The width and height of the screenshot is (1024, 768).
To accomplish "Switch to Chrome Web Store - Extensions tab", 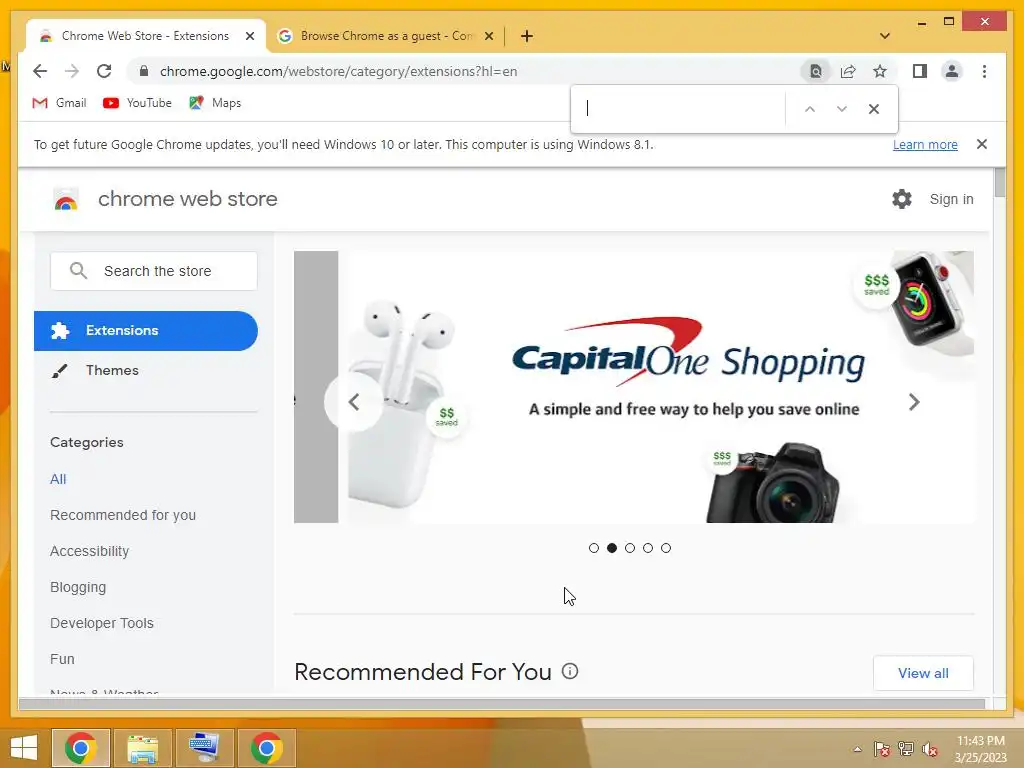I will (x=145, y=36).
